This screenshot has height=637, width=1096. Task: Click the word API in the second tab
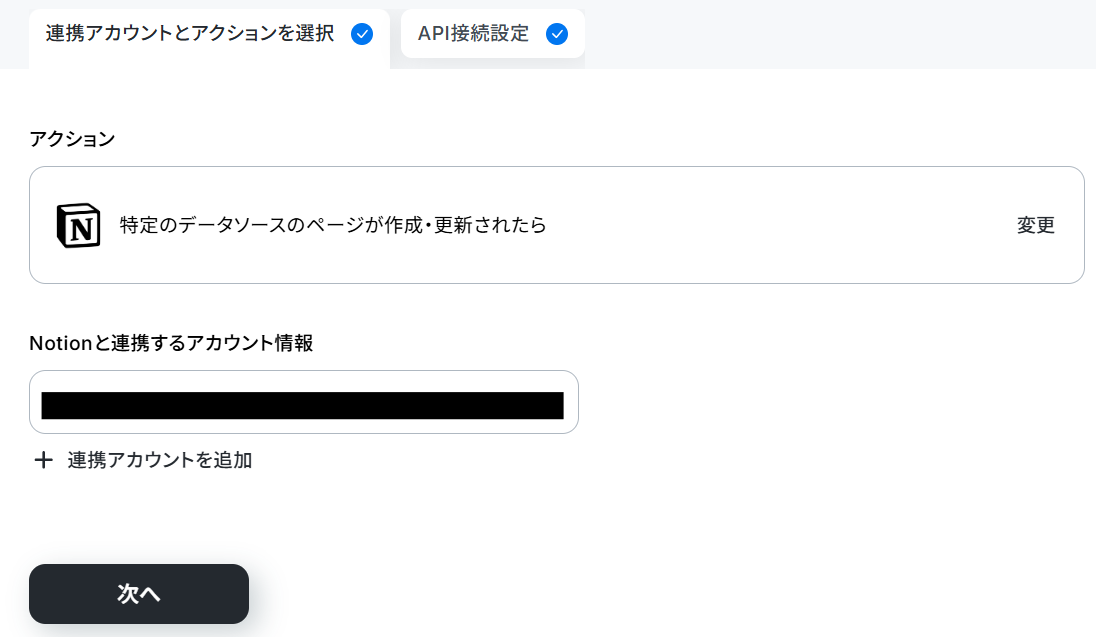pyautogui.click(x=433, y=34)
